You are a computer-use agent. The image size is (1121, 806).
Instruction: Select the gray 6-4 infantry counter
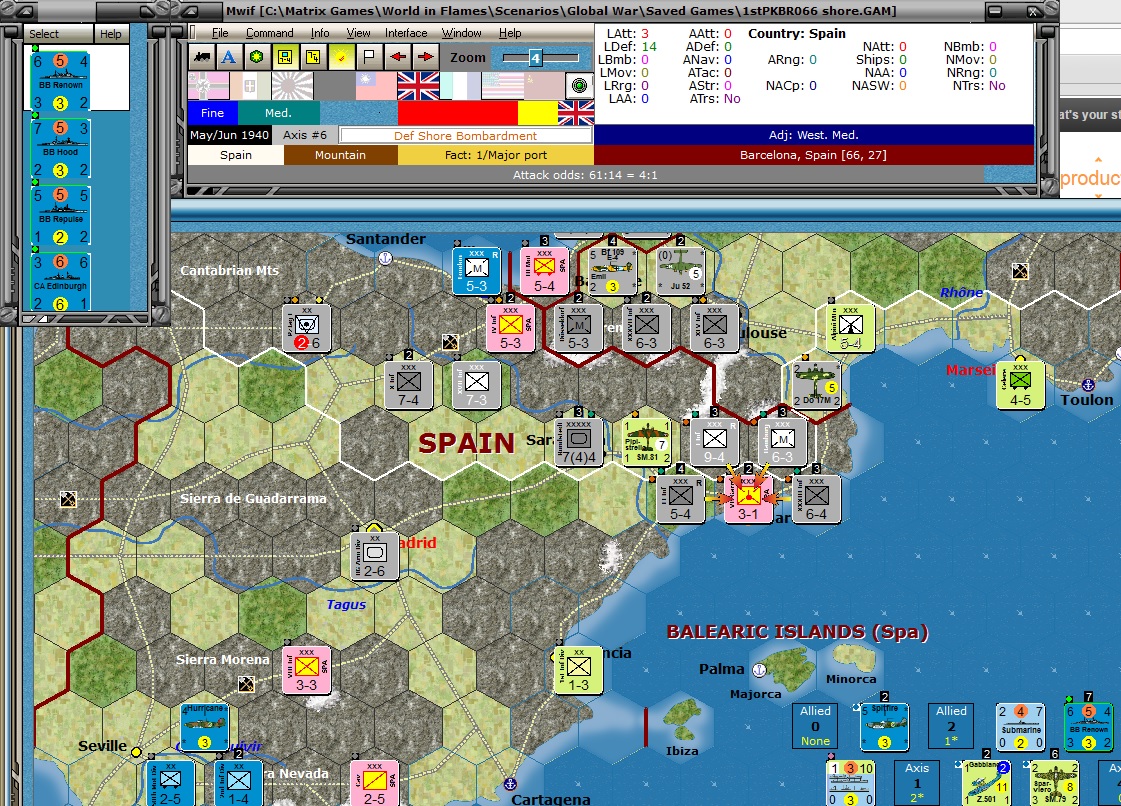point(816,498)
